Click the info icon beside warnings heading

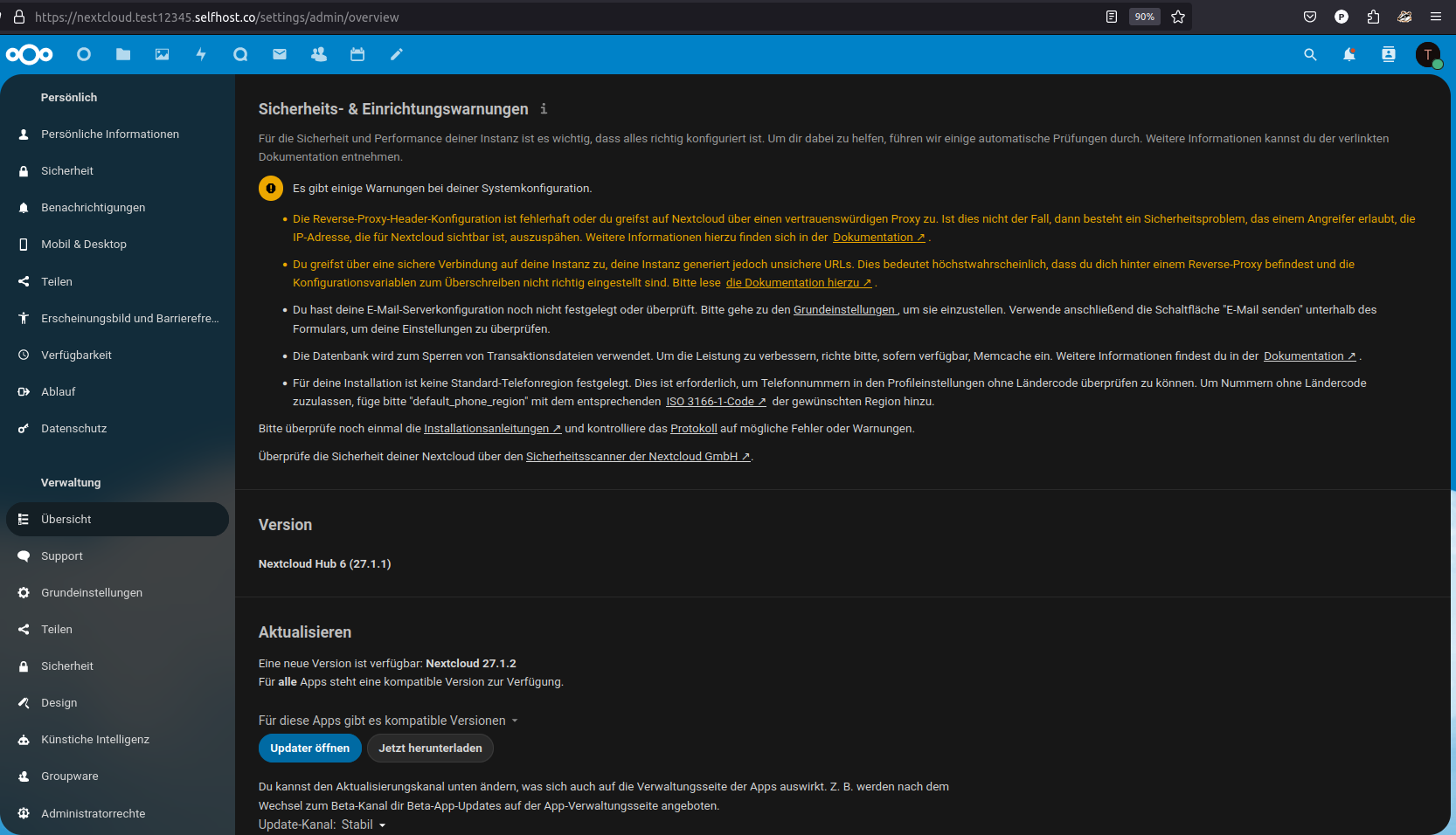544,109
